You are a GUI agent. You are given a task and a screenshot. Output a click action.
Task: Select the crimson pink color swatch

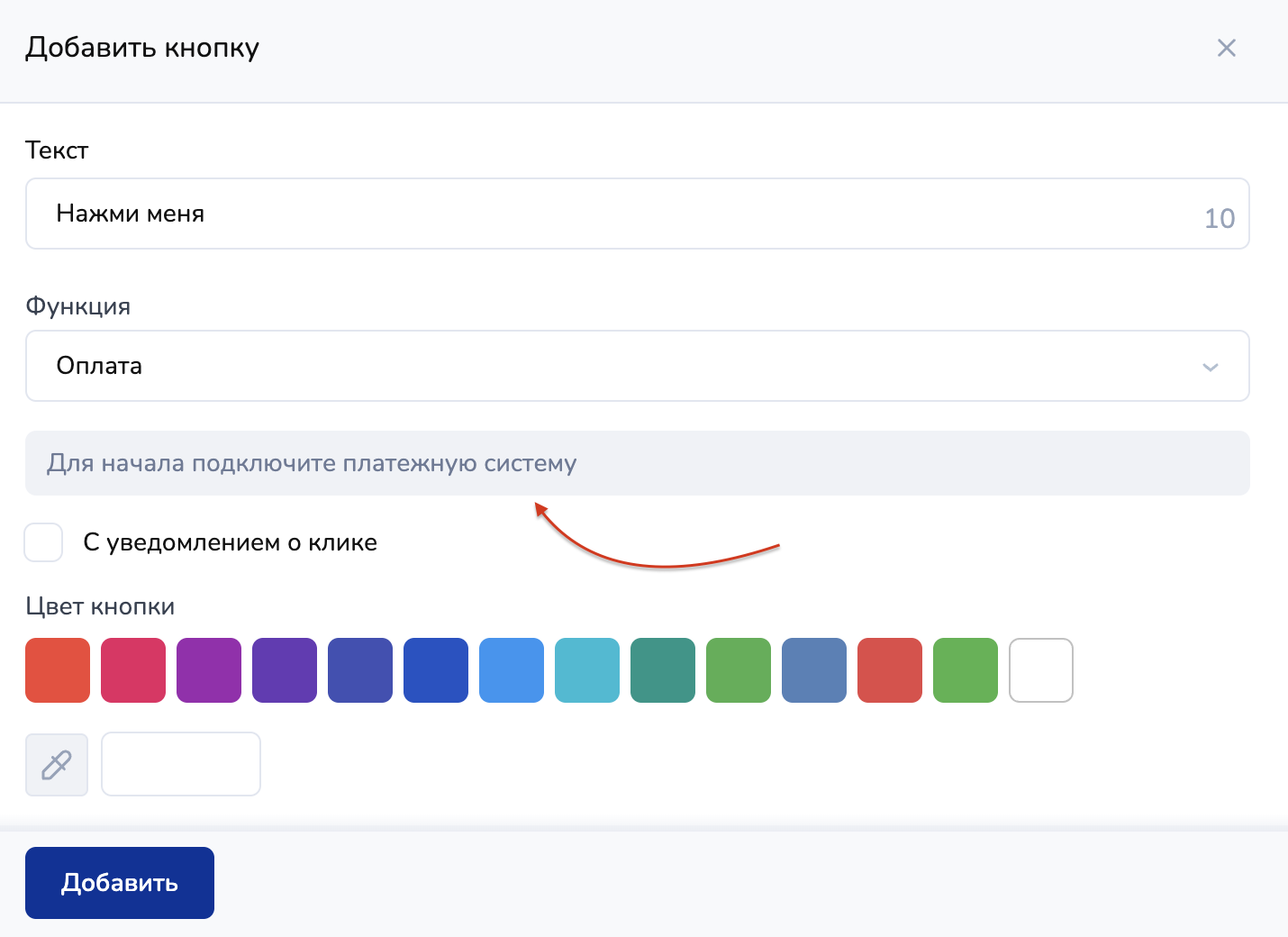[133, 670]
